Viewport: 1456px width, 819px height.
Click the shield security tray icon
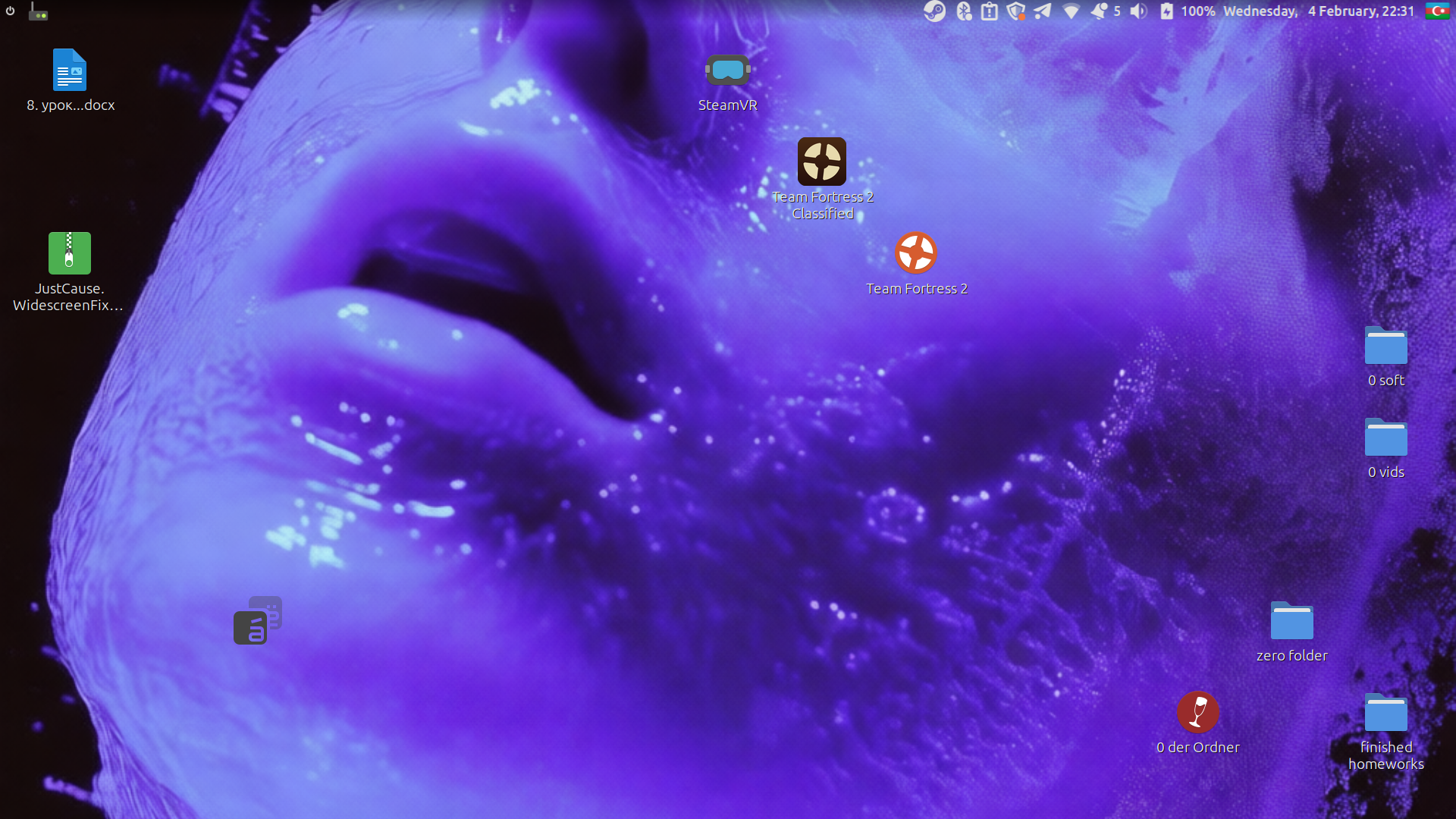pyautogui.click(x=1015, y=11)
